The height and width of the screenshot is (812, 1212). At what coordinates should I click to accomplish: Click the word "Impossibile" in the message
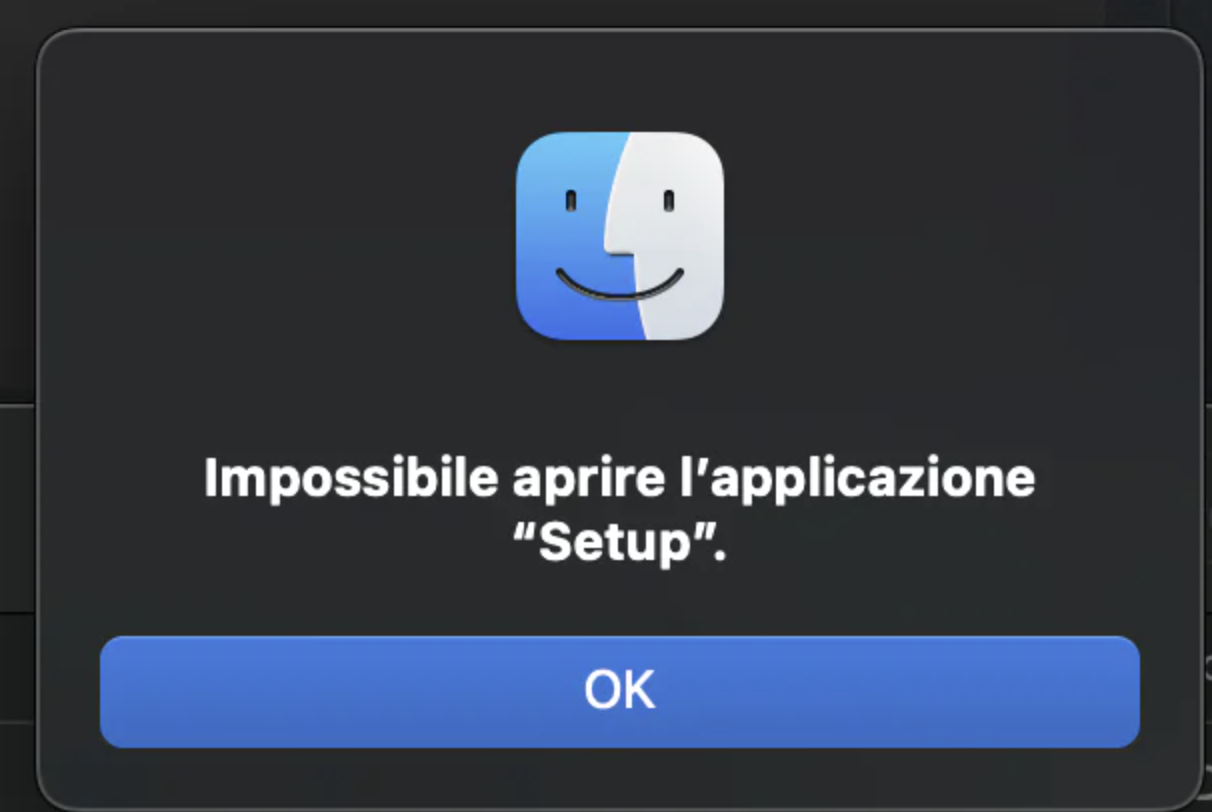(350, 479)
